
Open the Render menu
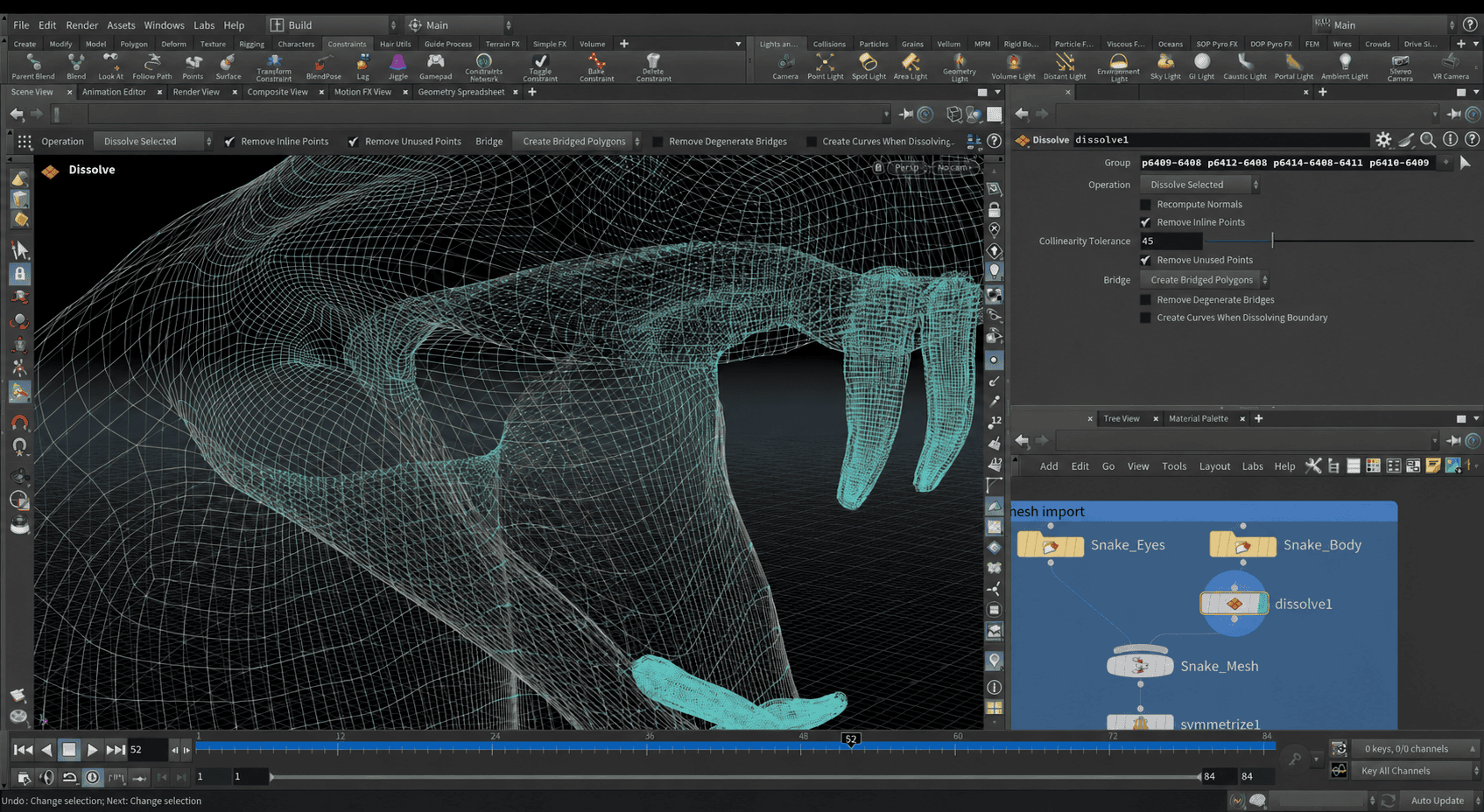[82, 24]
